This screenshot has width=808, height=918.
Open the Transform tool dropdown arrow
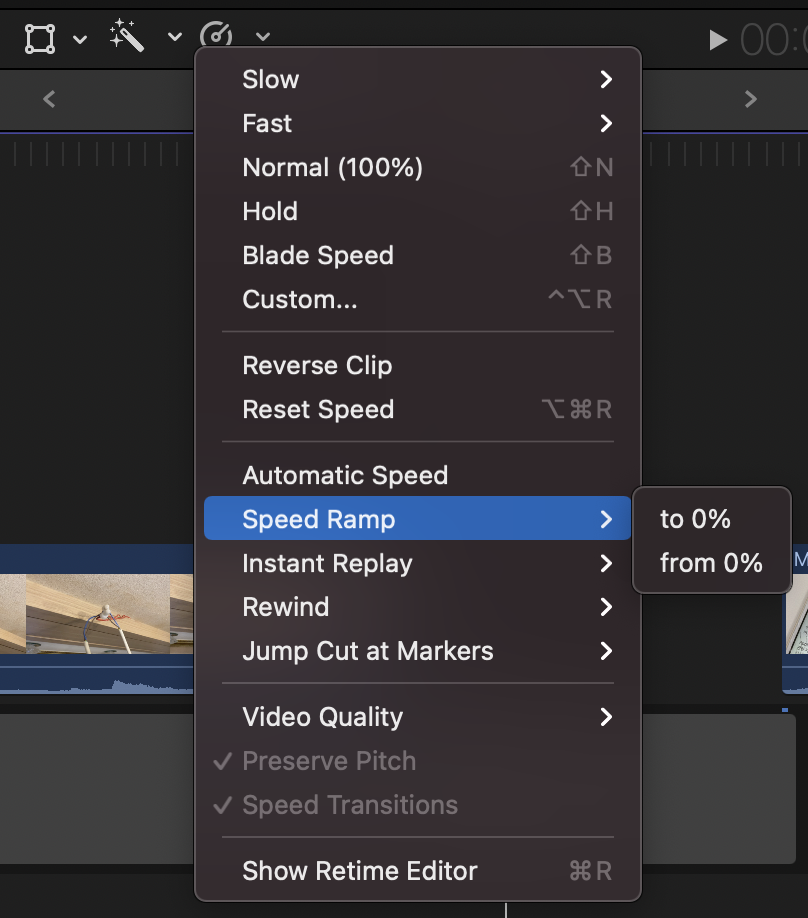pyautogui.click(x=80, y=39)
